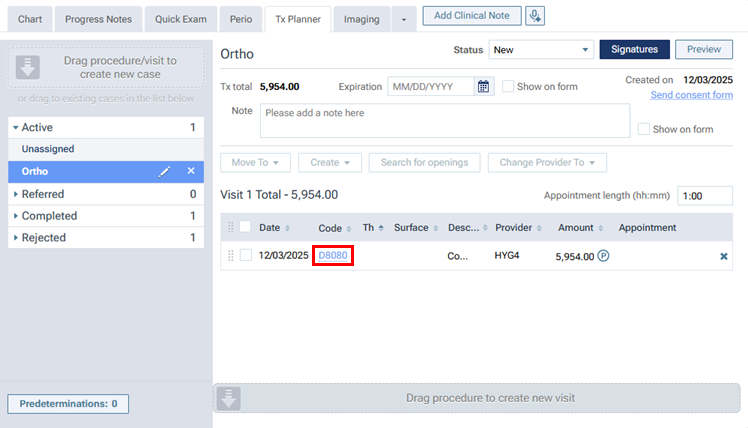The width and height of the screenshot is (748, 428).
Task: Click the drag handle icon on D8080 row
Action: tap(232, 256)
